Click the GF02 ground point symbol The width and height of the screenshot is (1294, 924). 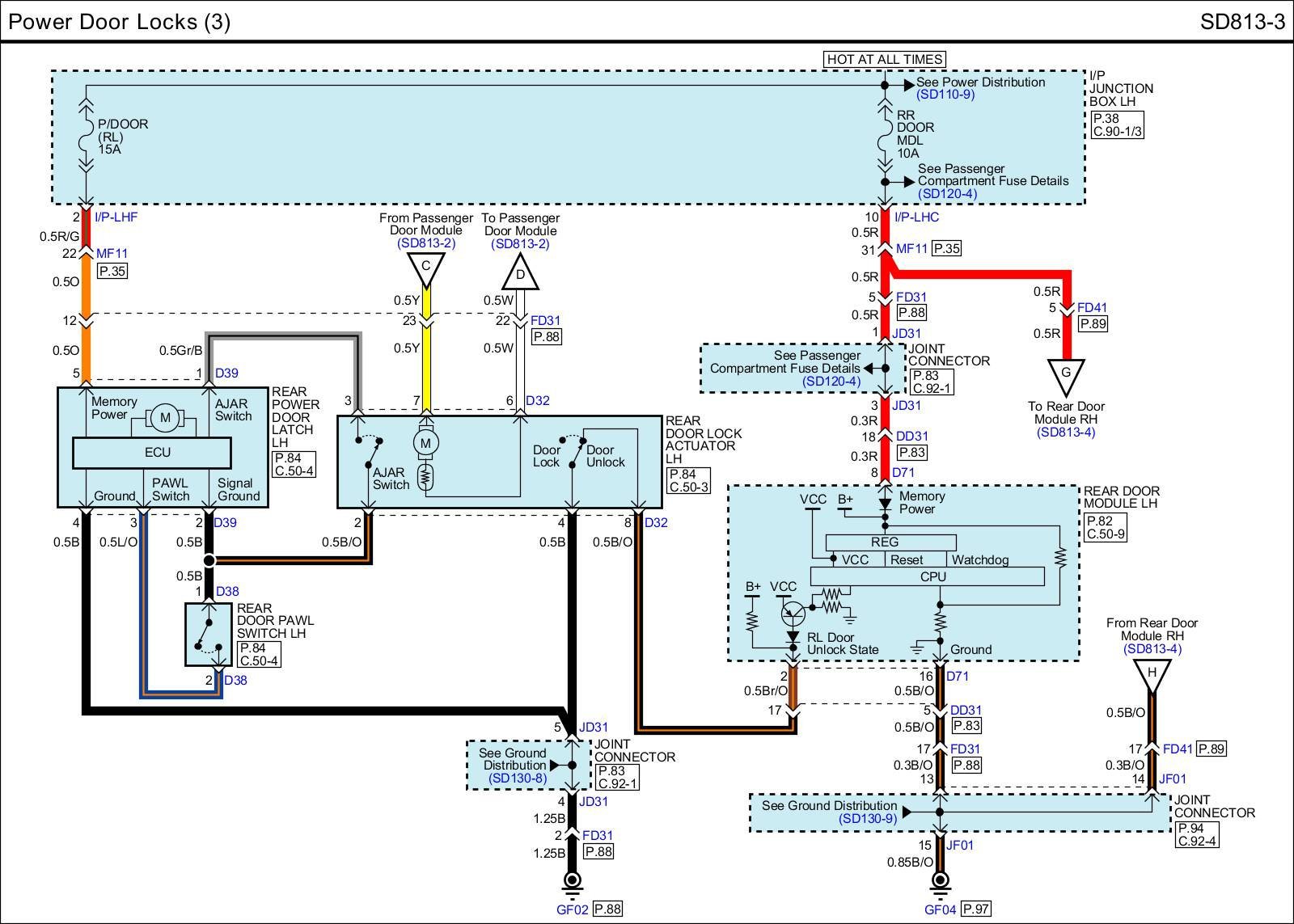pos(573,881)
